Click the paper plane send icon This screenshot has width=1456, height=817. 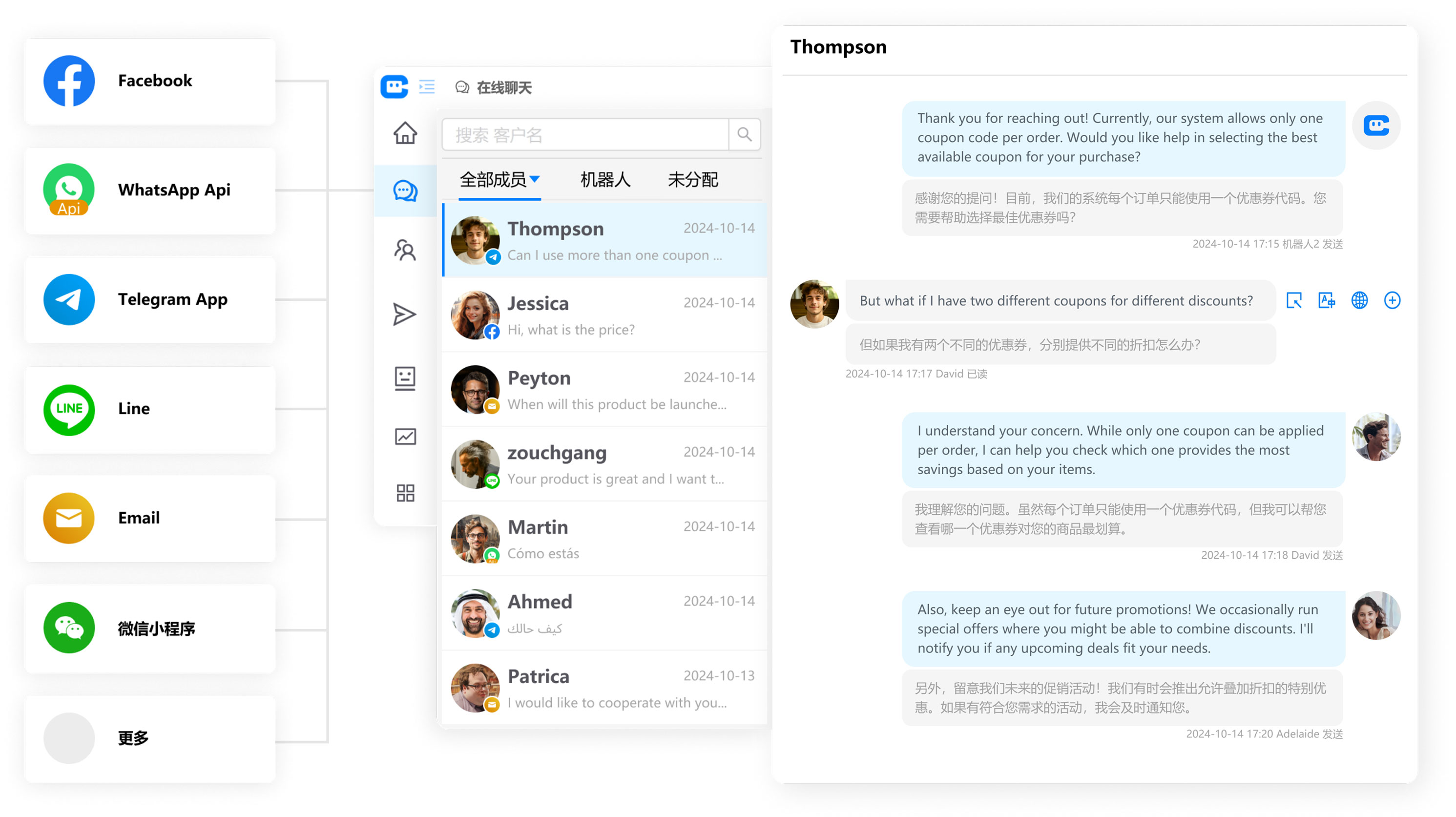pyautogui.click(x=405, y=314)
